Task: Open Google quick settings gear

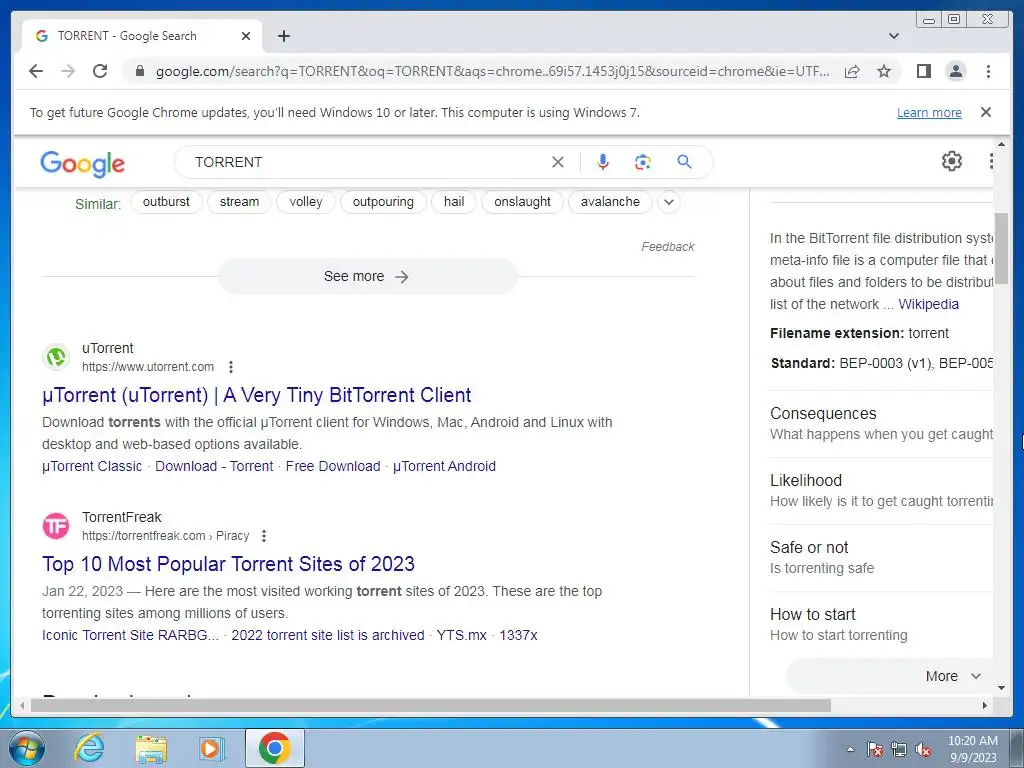Action: coord(952,161)
